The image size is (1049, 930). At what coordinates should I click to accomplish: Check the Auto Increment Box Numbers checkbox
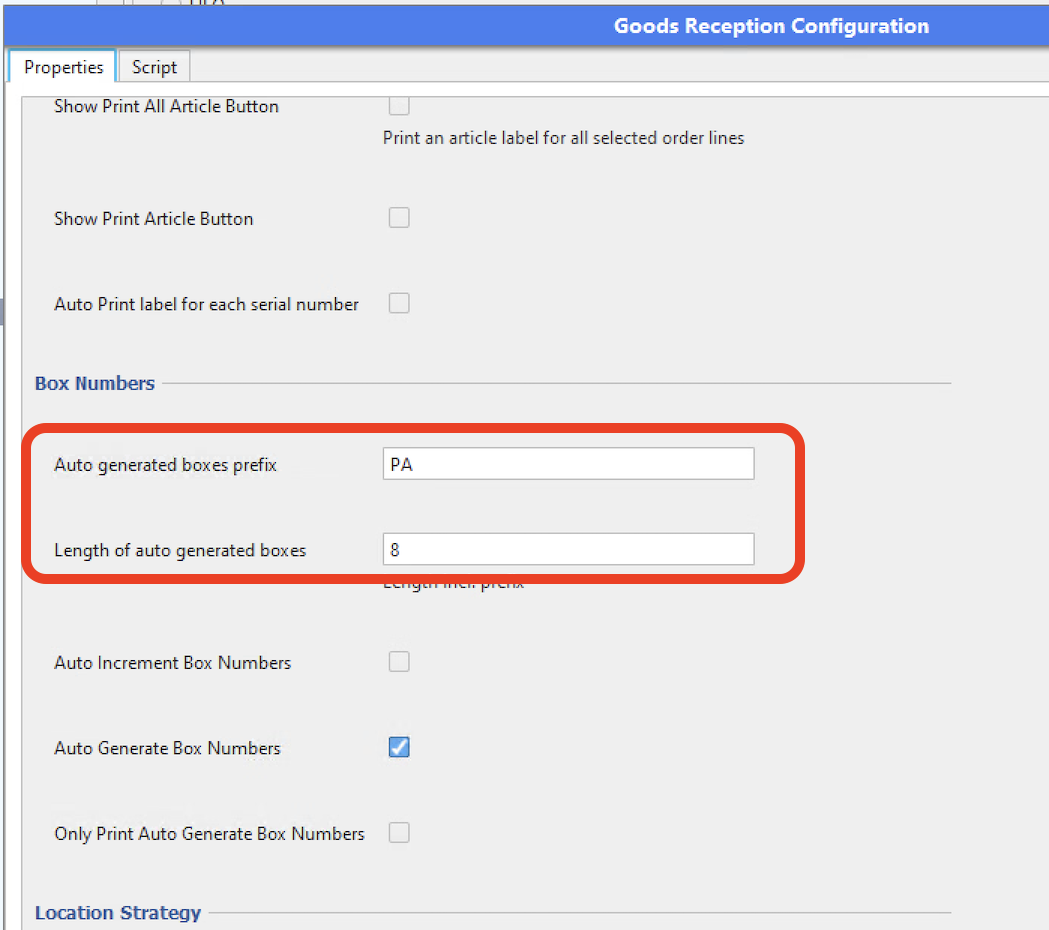click(x=399, y=662)
